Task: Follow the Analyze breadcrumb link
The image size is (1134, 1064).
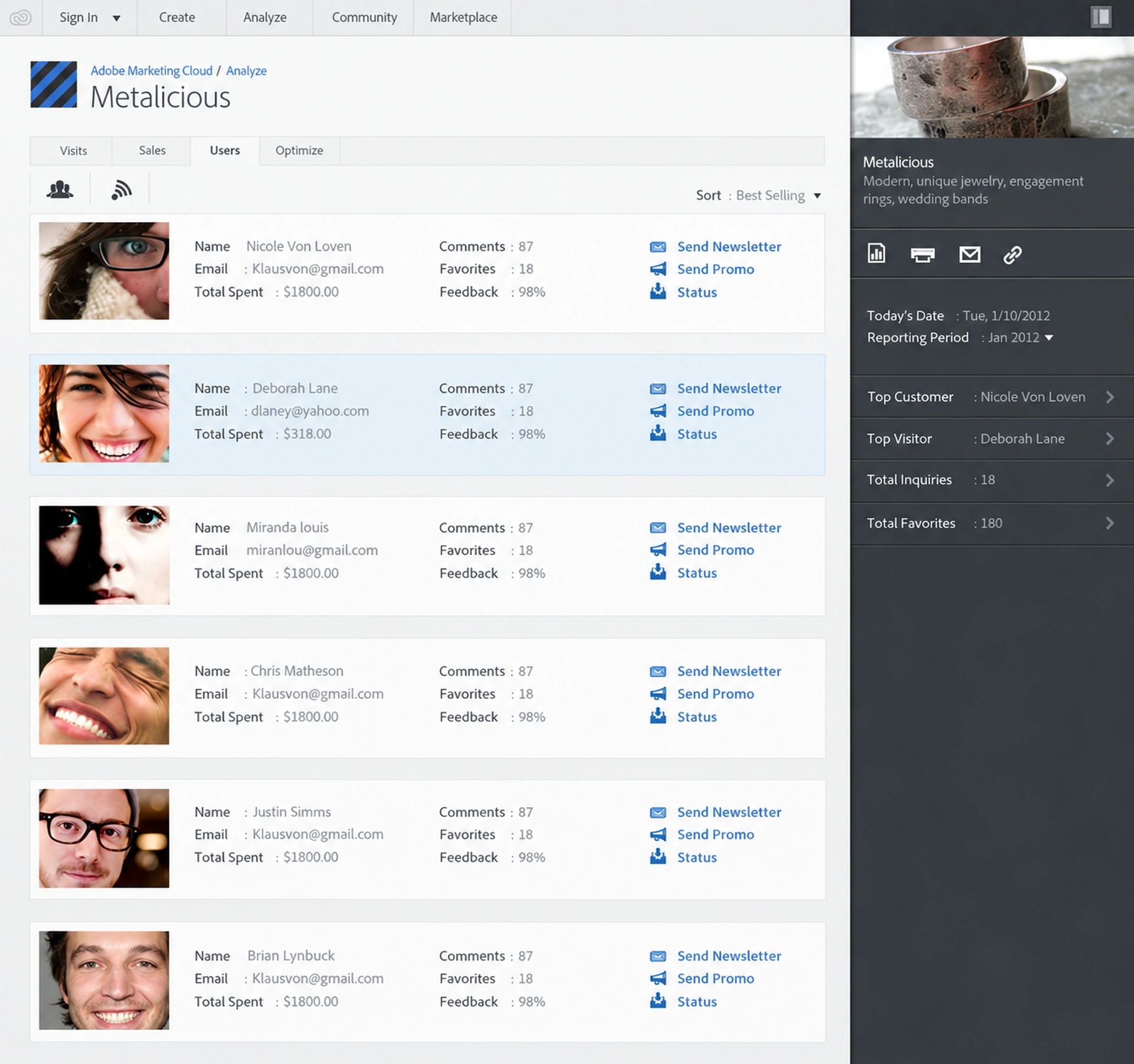Action: click(246, 71)
